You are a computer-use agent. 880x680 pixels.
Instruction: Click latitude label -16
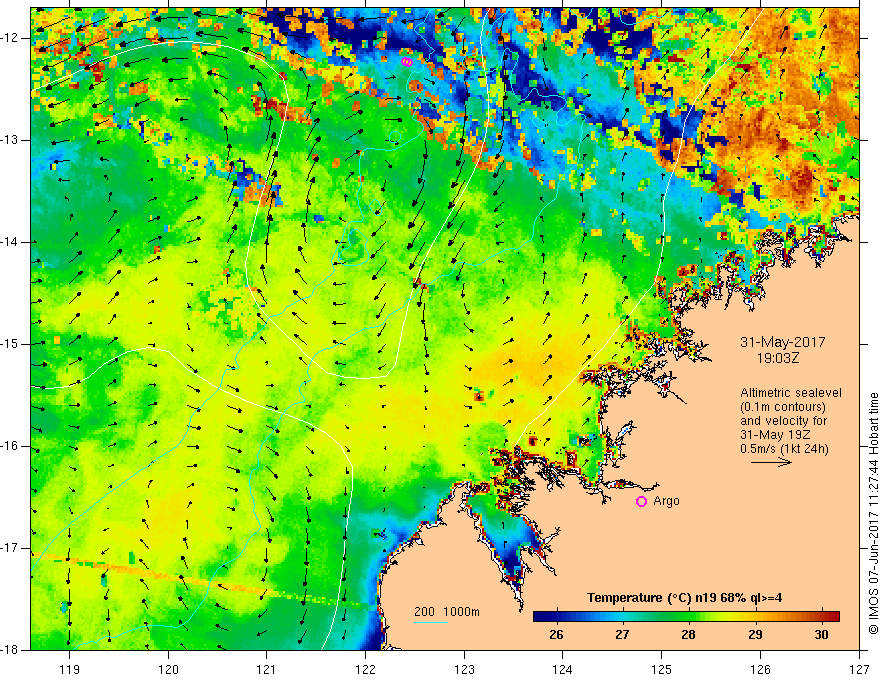(x=10, y=446)
